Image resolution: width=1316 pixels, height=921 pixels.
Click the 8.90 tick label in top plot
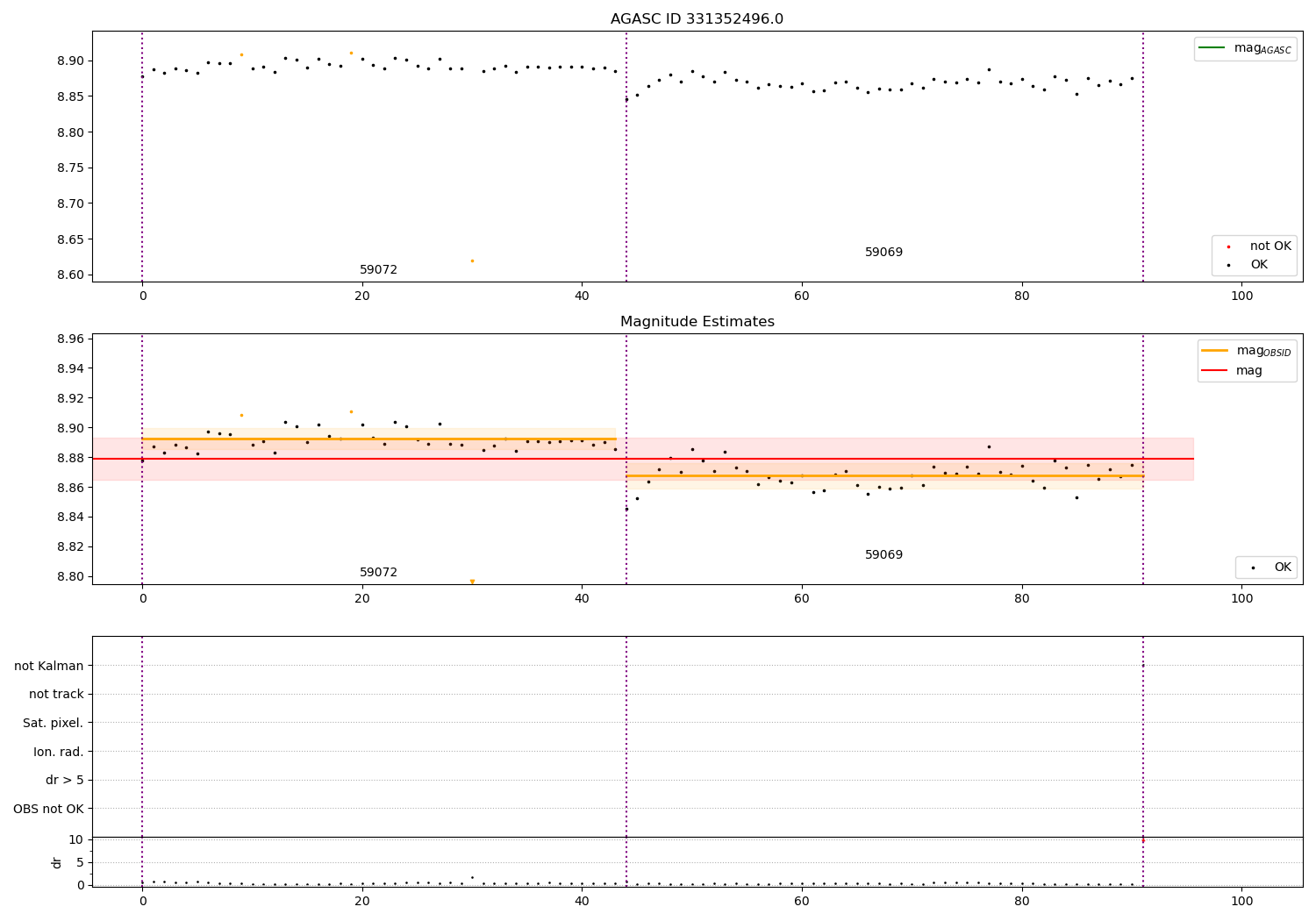click(x=71, y=61)
